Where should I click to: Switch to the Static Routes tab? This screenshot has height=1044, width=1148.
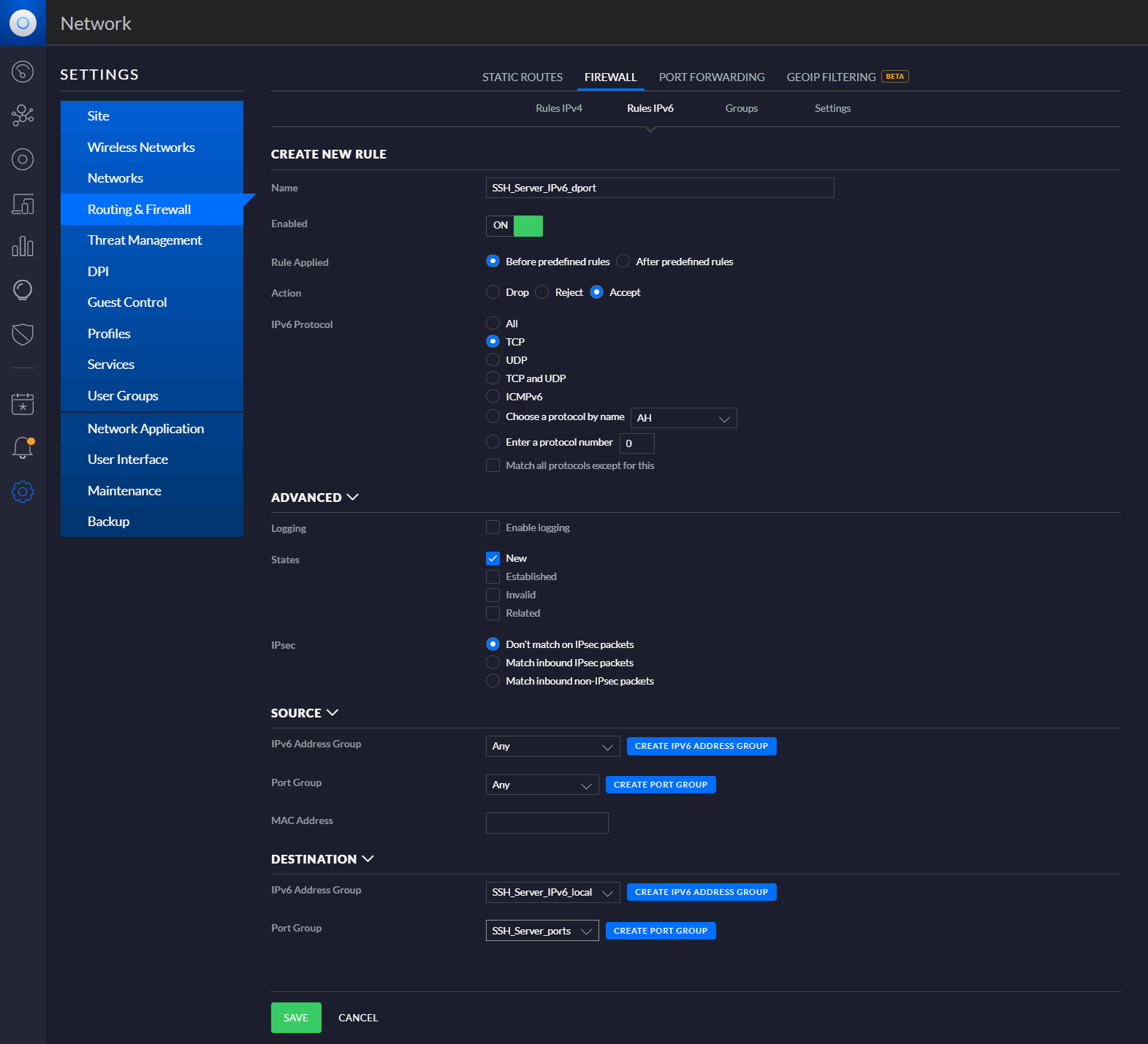(522, 77)
